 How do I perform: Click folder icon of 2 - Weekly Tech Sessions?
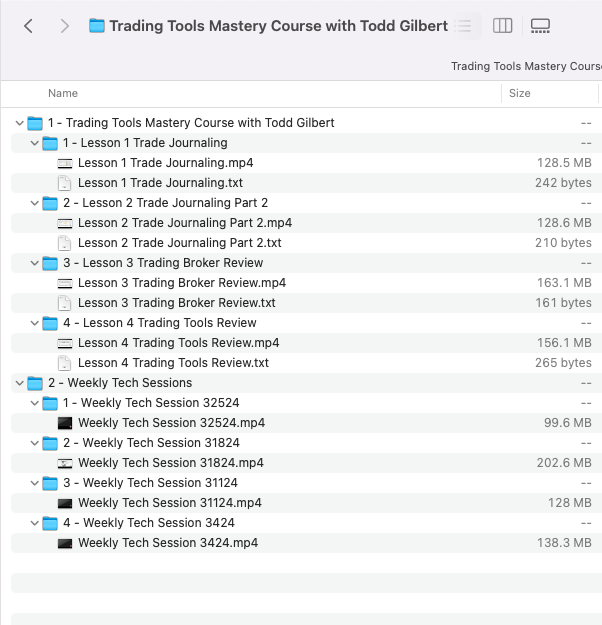(x=35, y=383)
